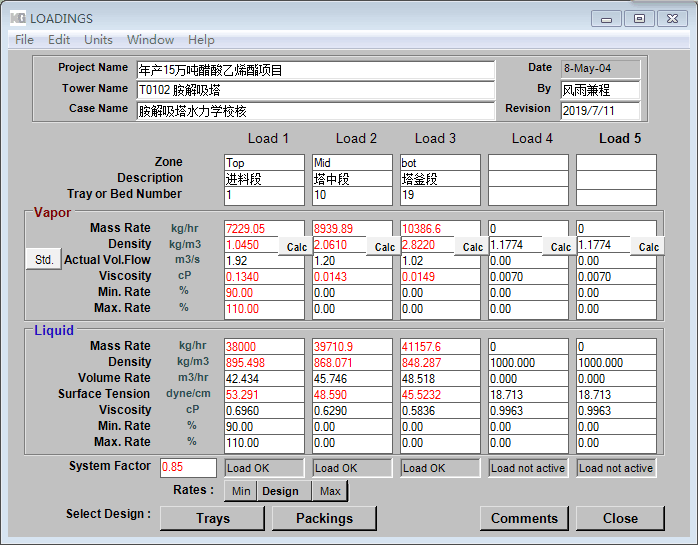Click Load 2 liquid Surface Tension field

click(353, 395)
